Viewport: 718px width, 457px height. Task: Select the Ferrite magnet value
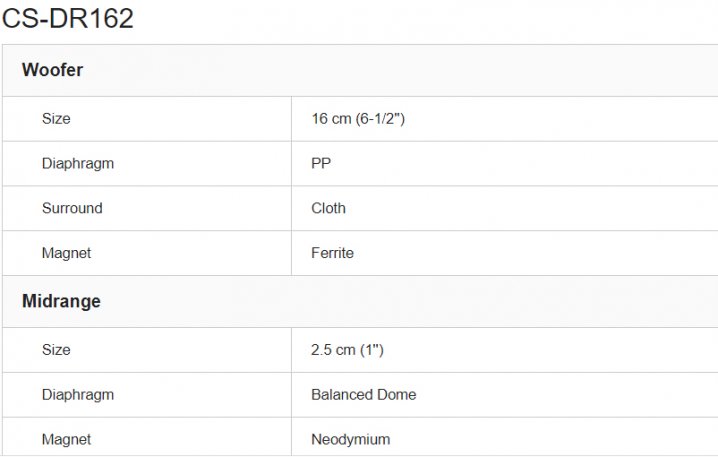pos(332,253)
